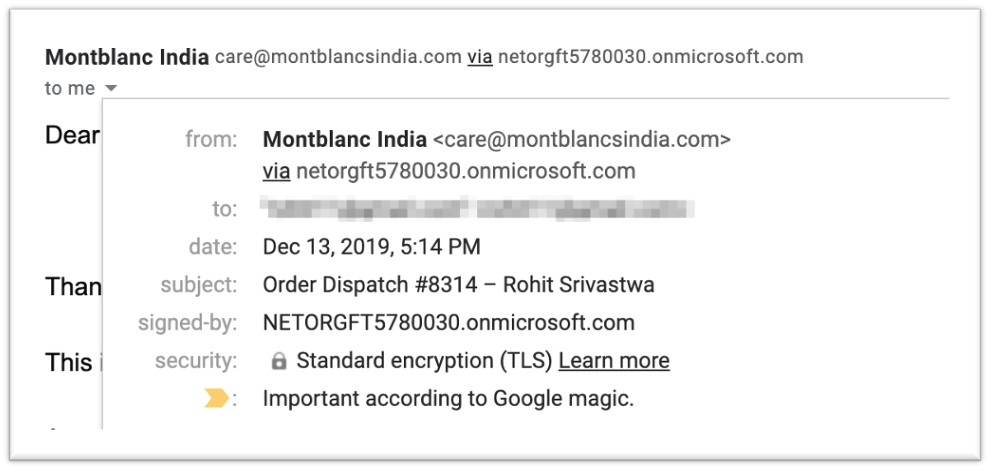
Task: Click the blurred recipient address
Action: pyautogui.click(x=477, y=209)
